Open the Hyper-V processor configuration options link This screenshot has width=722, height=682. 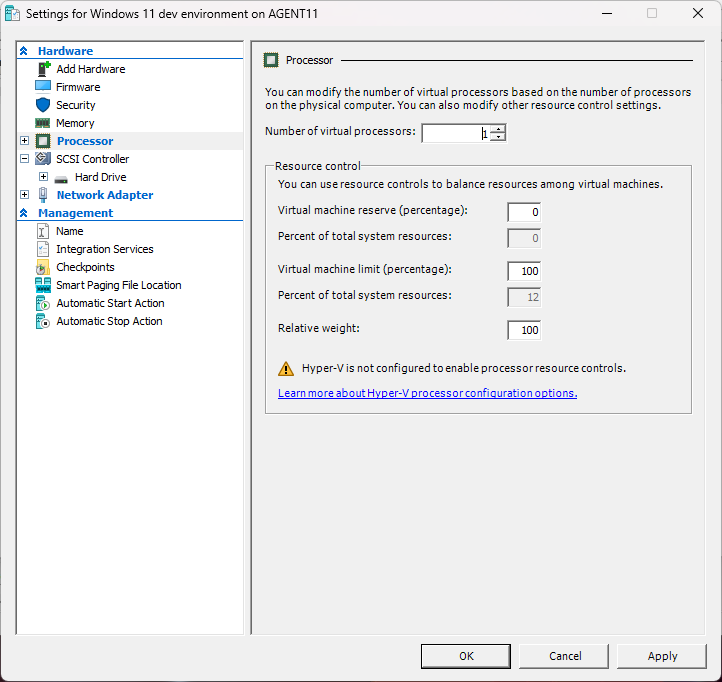click(x=427, y=393)
